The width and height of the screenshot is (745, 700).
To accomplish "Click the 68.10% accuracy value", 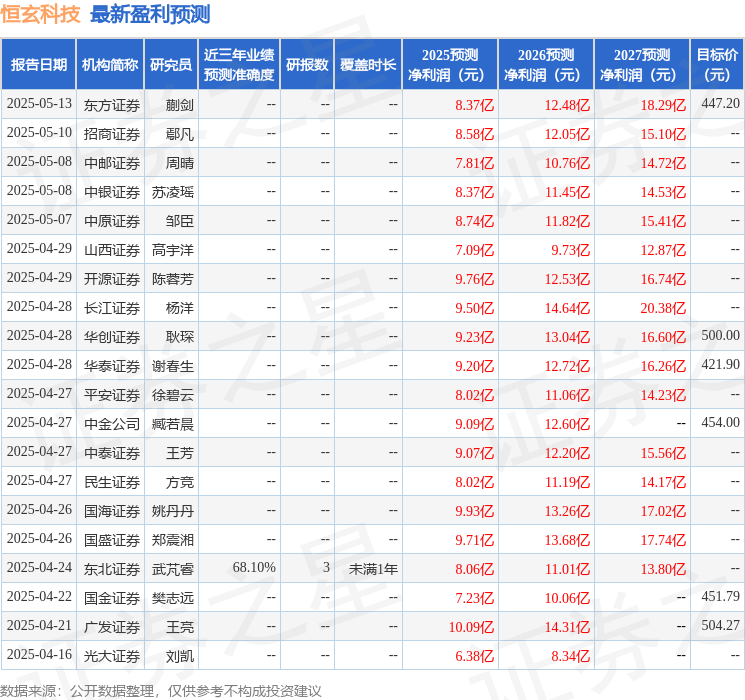I will click(x=254, y=567).
